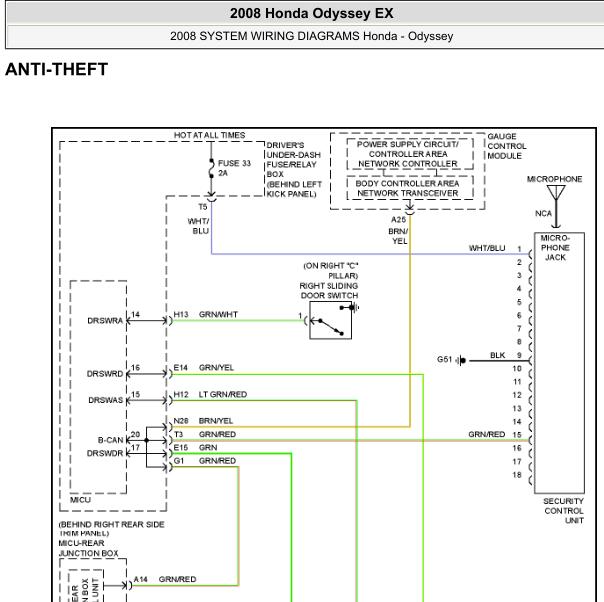
Task: Select the "T5" connector label
Action: (x=203, y=207)
